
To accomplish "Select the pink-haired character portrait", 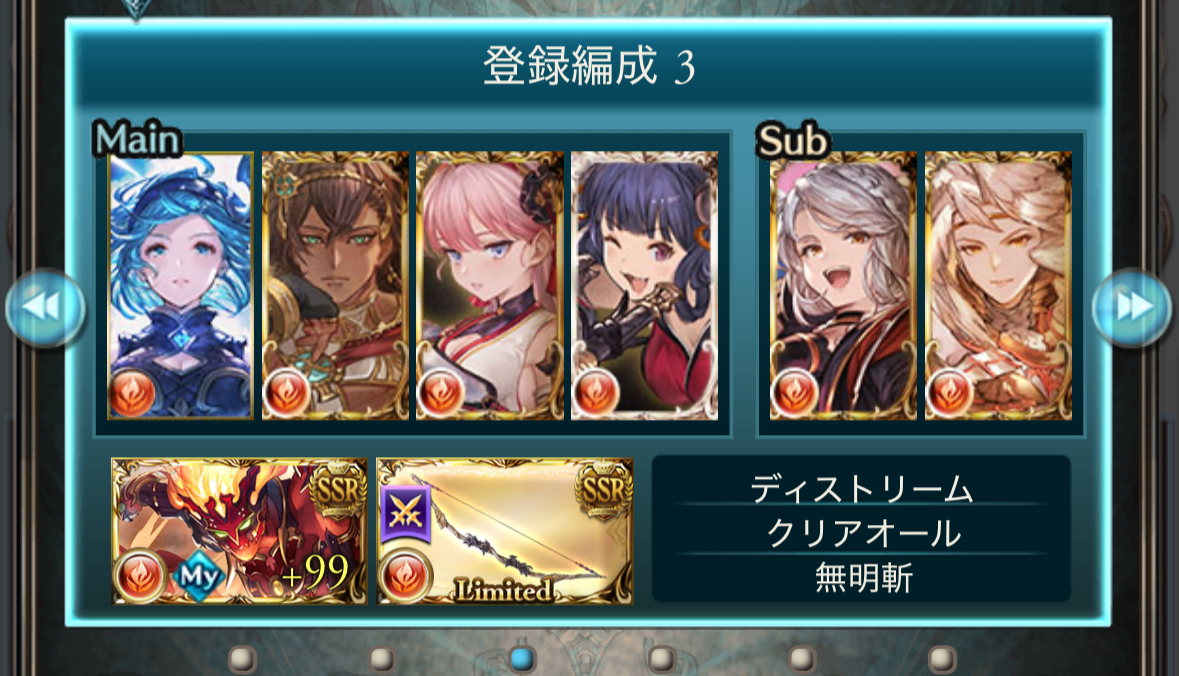I will click(x=489, y=286).
